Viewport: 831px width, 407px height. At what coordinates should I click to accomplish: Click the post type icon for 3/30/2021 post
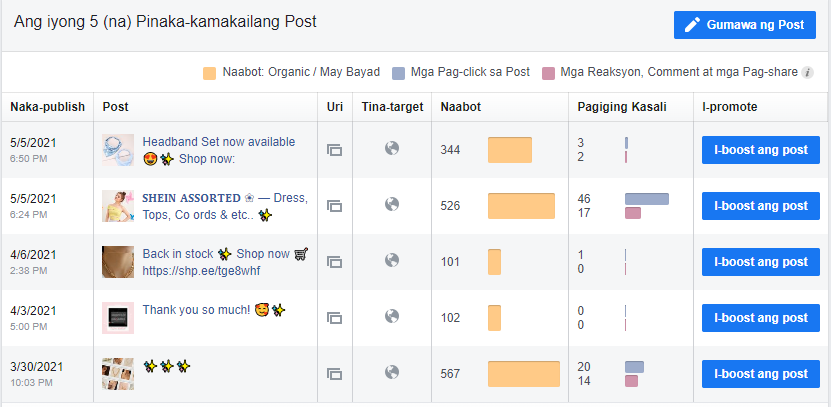click(334, 374)
